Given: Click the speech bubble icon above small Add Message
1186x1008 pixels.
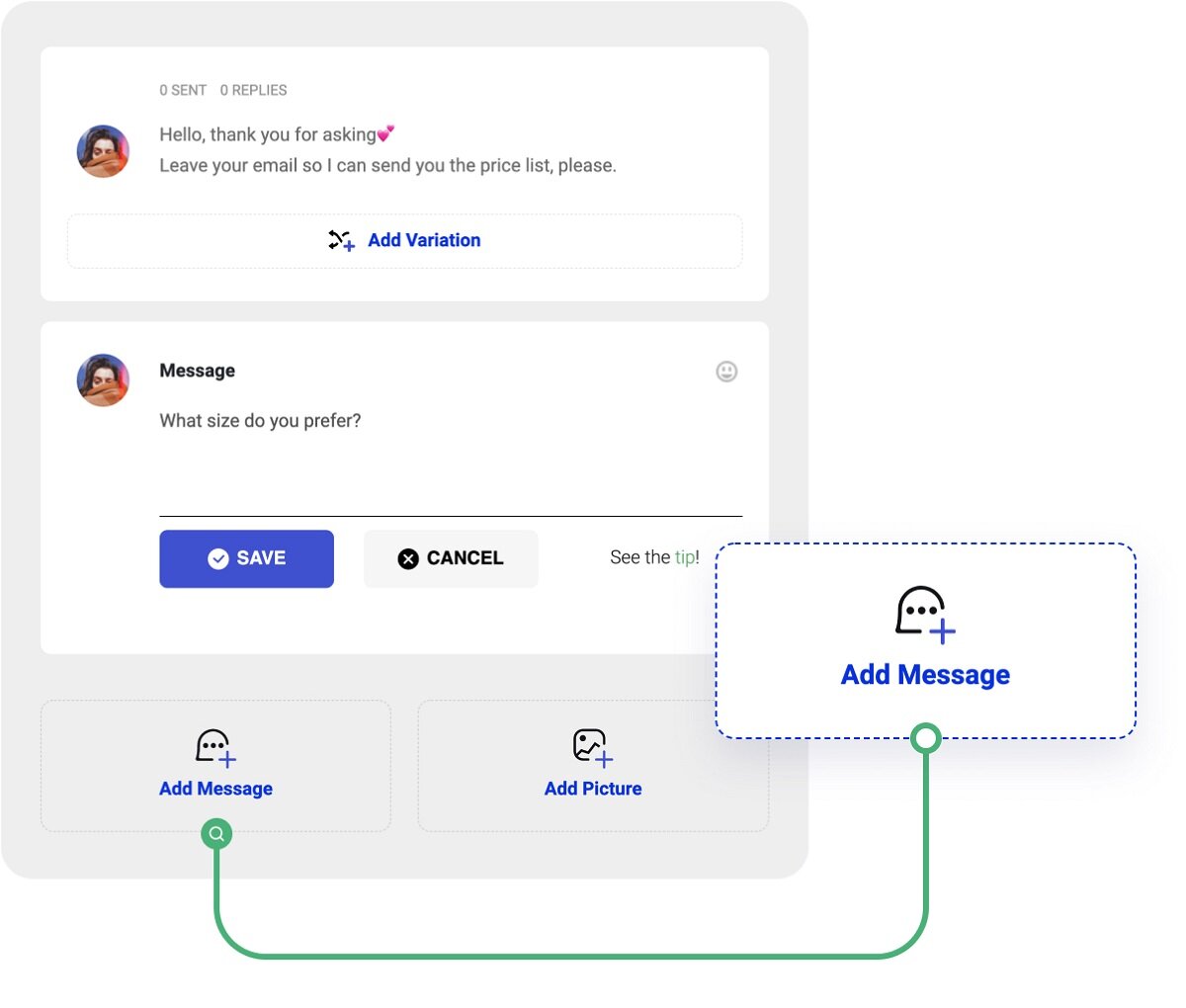Looking at the screenshot, I should tap(214, 747).
